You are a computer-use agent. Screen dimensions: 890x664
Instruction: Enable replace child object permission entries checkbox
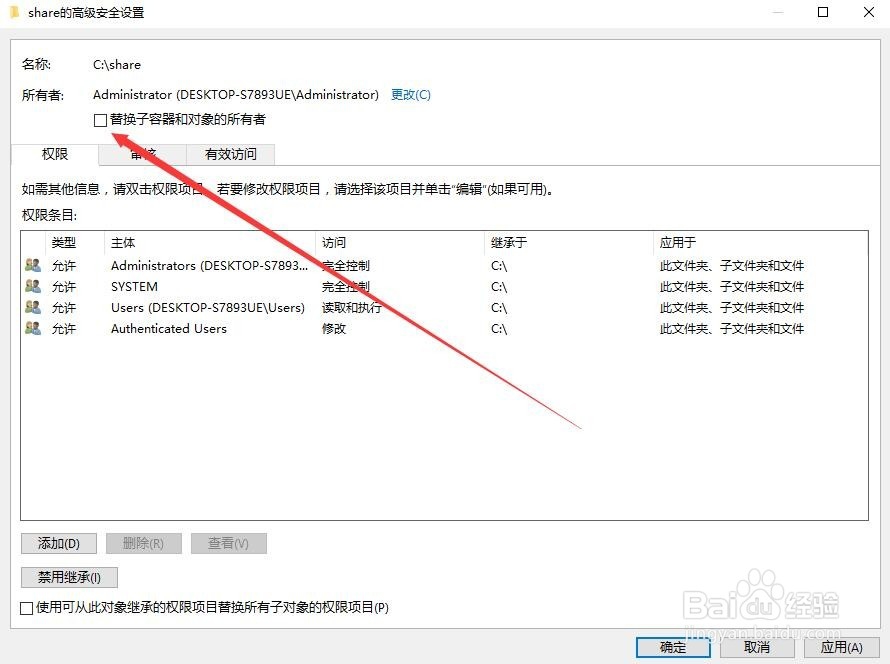[27, 607]
